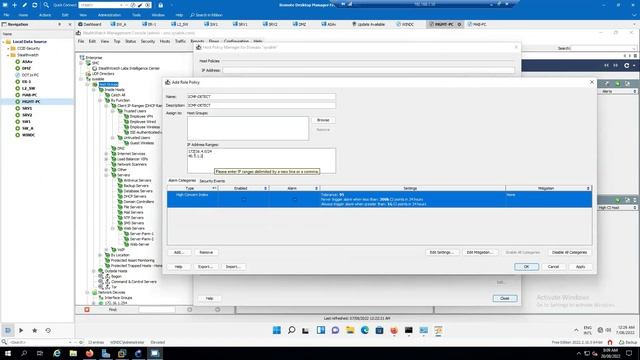Open the Hosts menu in Stealthwatch console
The height and width of the screenshot is (360, 640).
pyautogui.click(x=165, y=41)
